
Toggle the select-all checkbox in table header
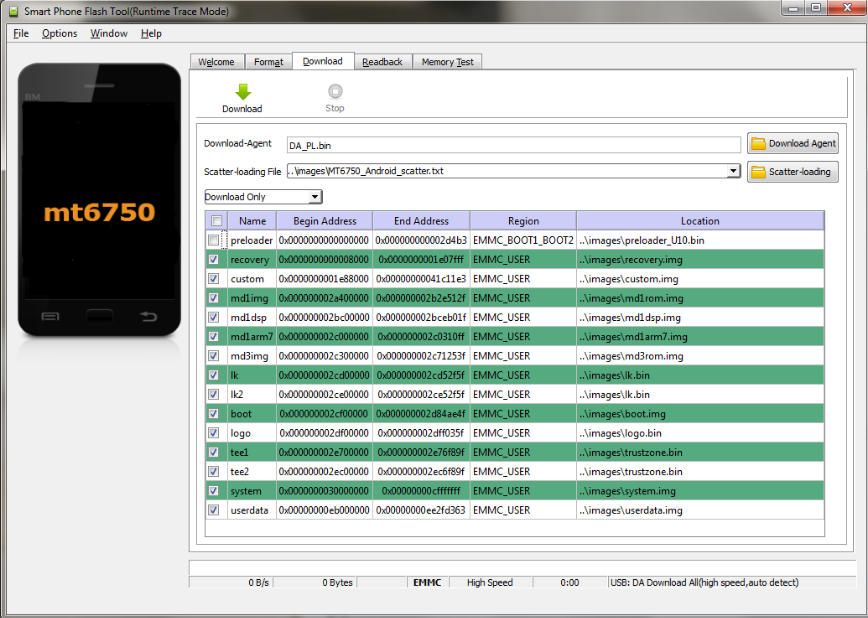coord(214,221)
